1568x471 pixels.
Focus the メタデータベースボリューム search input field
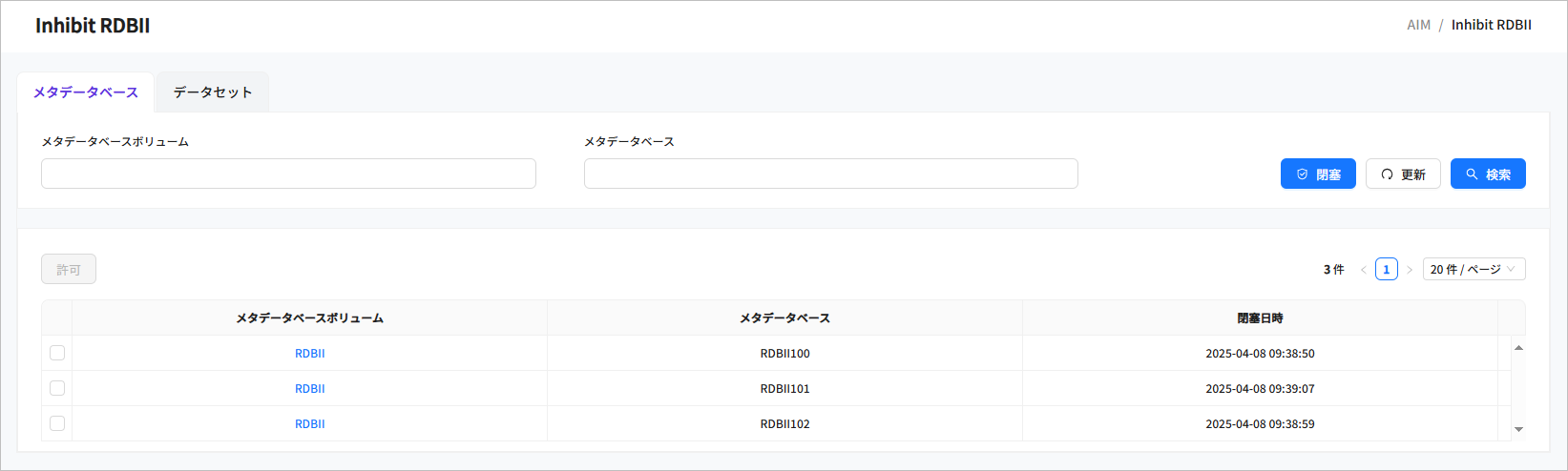pyautogui.click(x=288, y=174)
